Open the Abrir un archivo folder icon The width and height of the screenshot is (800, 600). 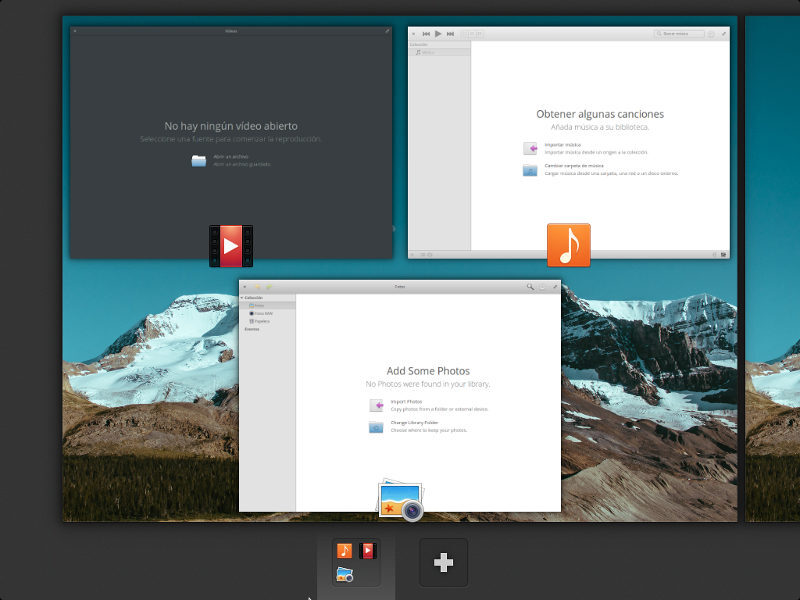(x=199, y=160)
